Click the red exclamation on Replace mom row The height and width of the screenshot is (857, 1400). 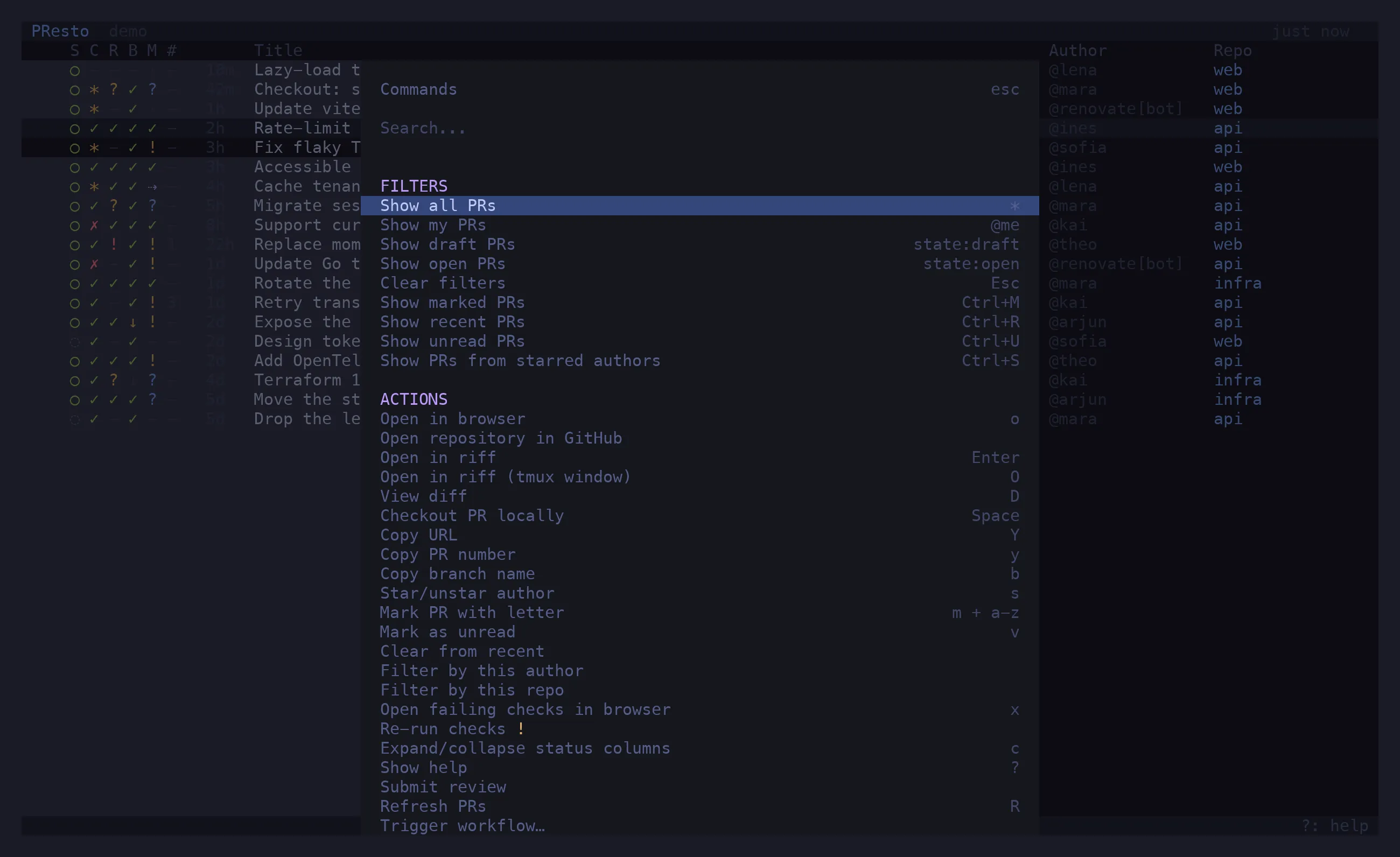(114, 244)
